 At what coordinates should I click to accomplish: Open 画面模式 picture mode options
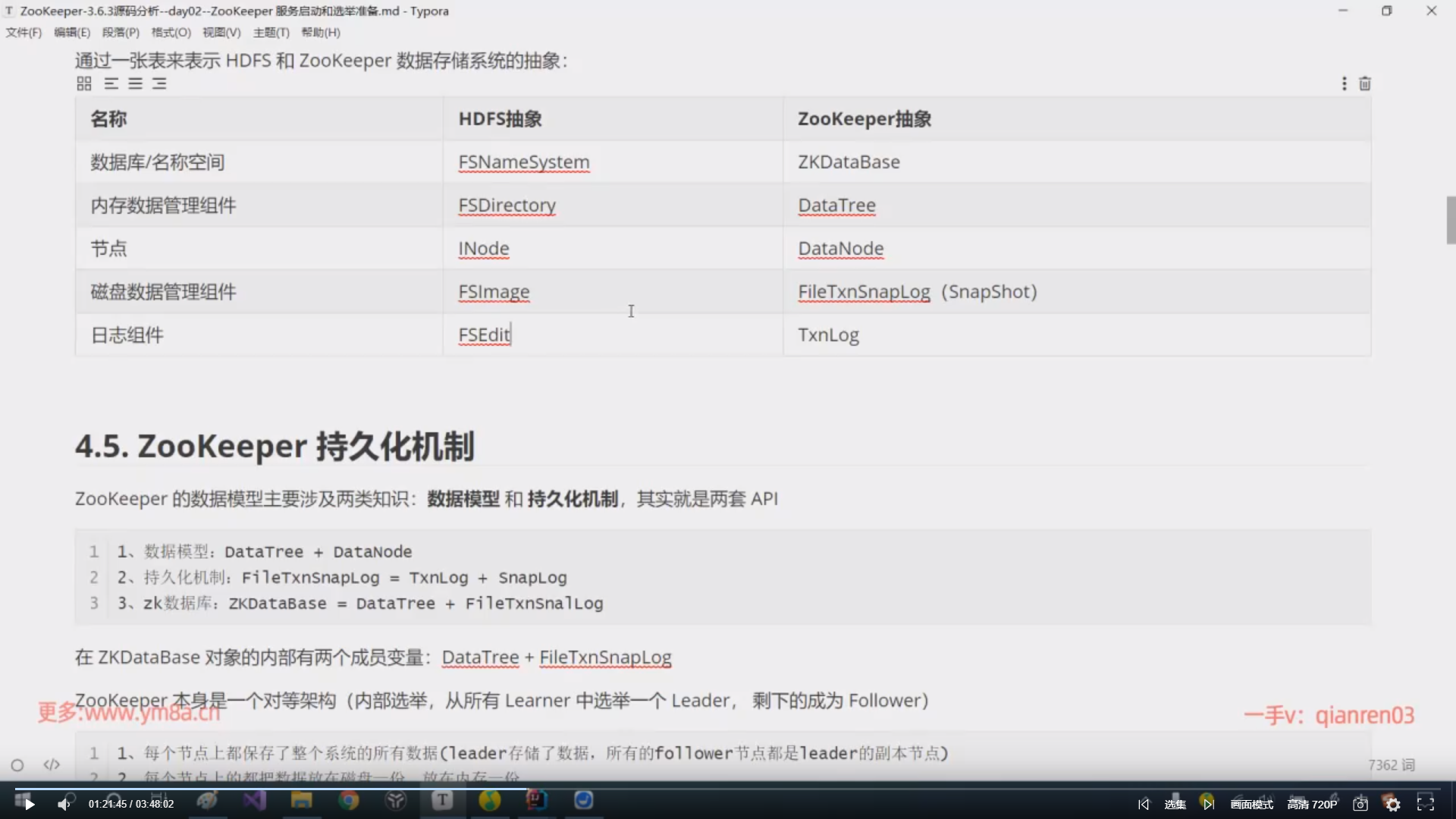(x=1252, y=804)
